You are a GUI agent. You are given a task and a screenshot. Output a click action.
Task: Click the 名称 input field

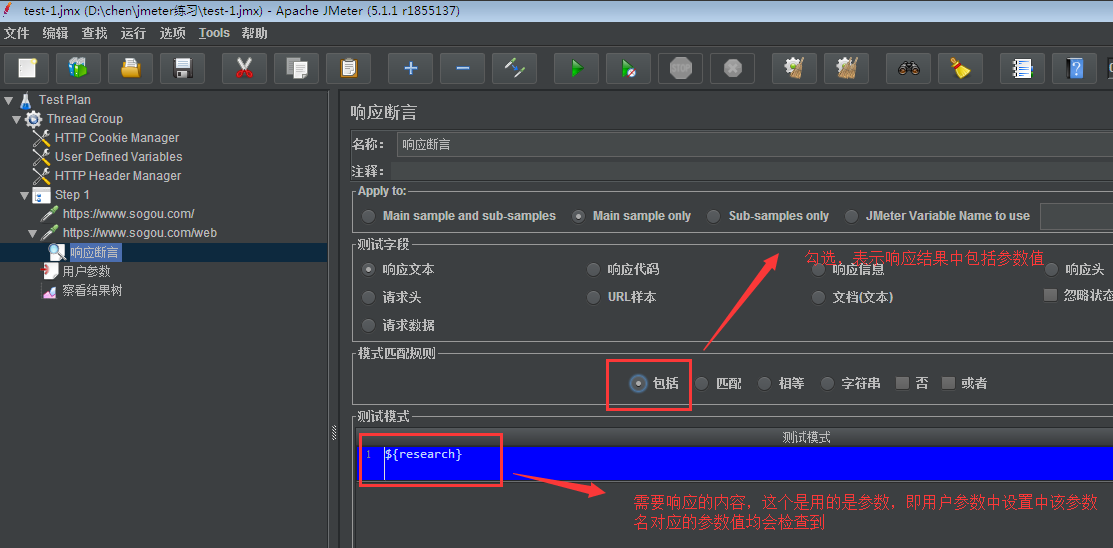[x=755, y=145]
